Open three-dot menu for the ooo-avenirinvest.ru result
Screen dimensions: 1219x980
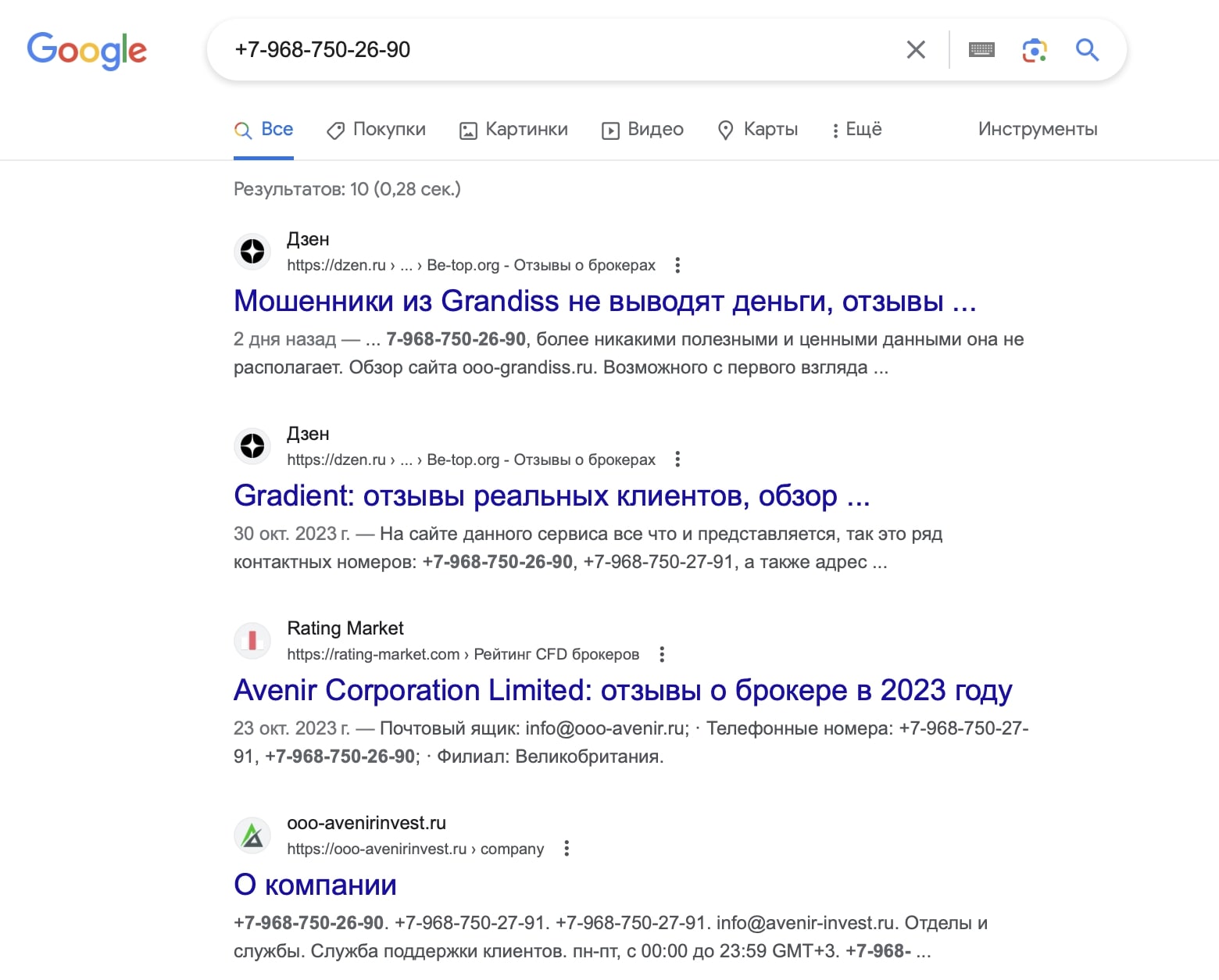[567, 849]
